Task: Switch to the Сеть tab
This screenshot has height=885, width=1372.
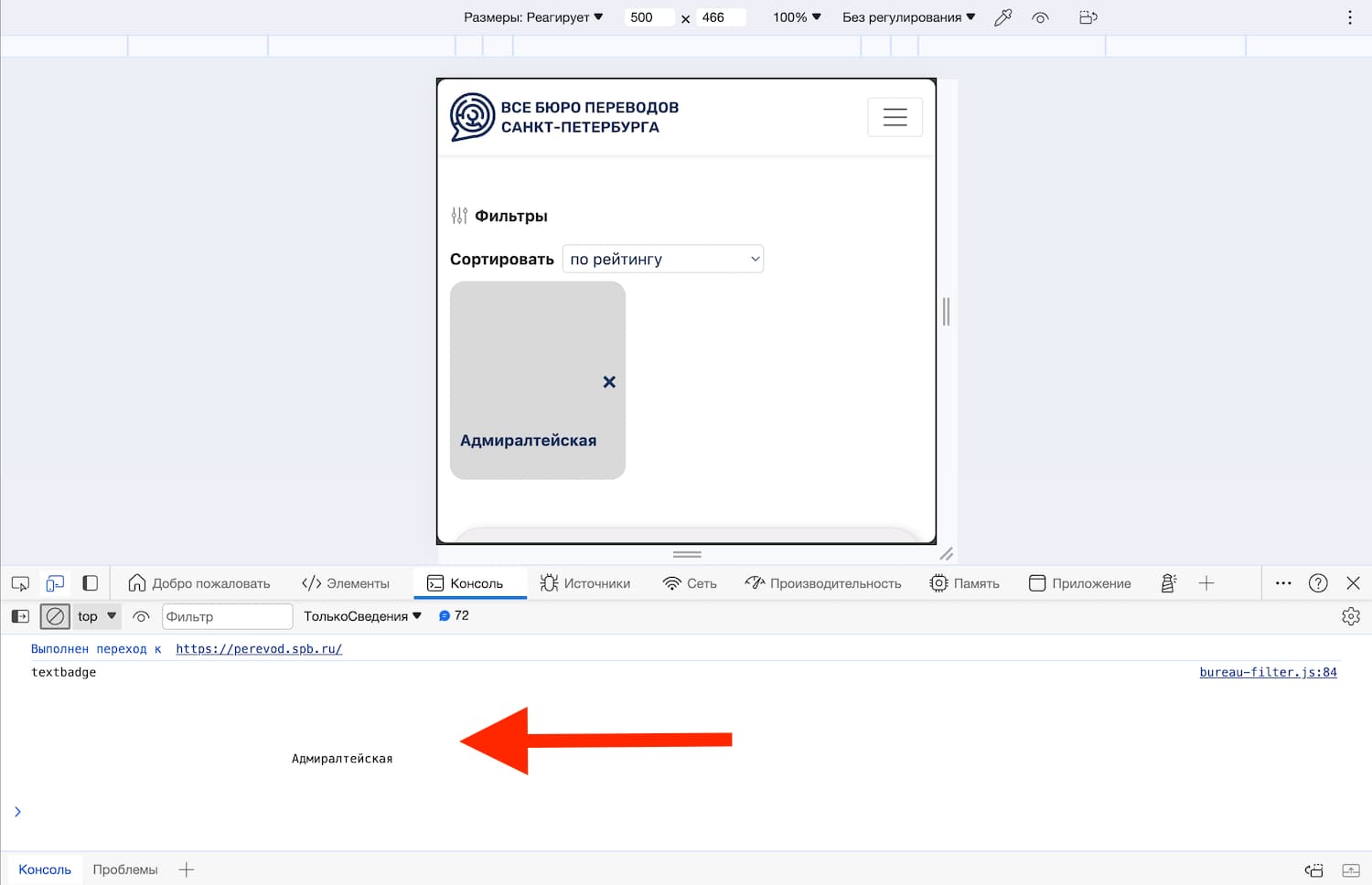Action: 690,583
